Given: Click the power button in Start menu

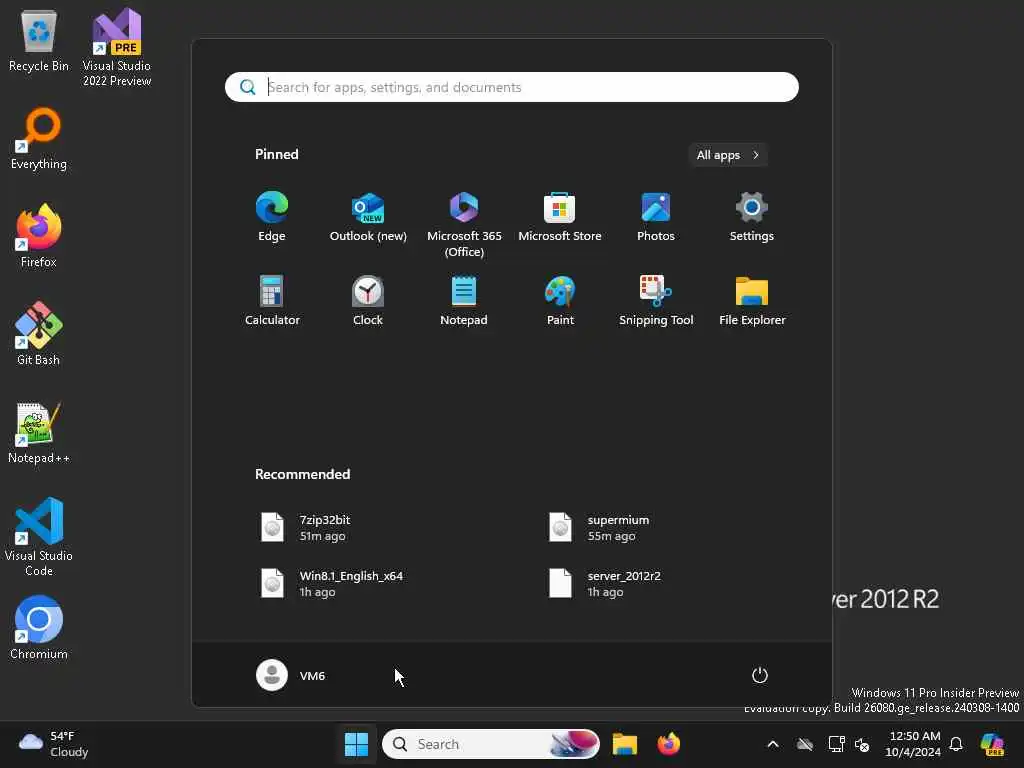Looking at the screenshot, I should pyautogui.click(x=760, y=675).
